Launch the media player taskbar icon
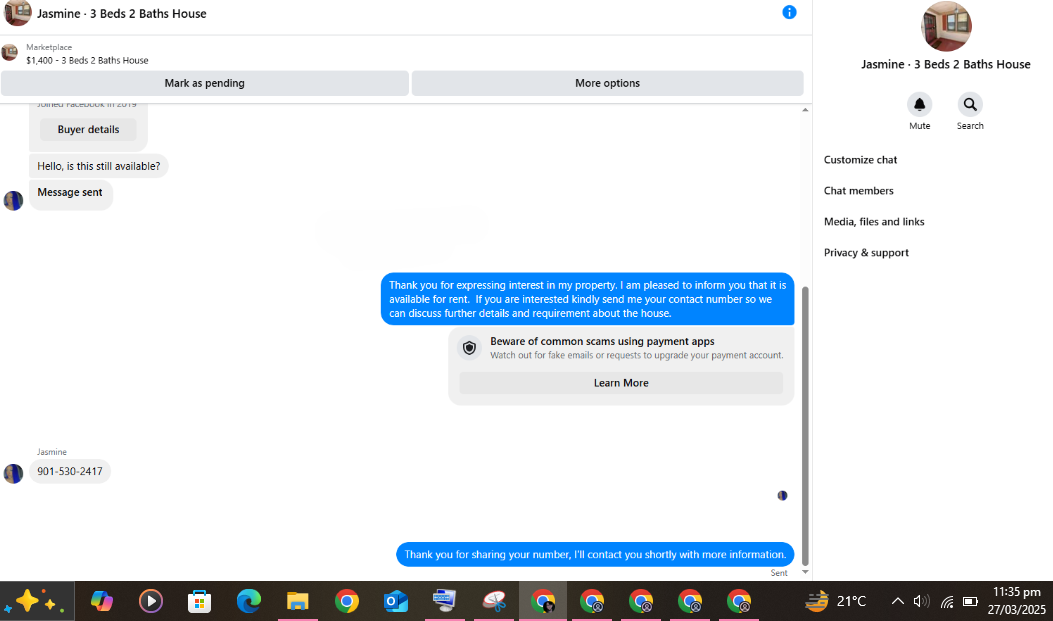 pos(150,601)
